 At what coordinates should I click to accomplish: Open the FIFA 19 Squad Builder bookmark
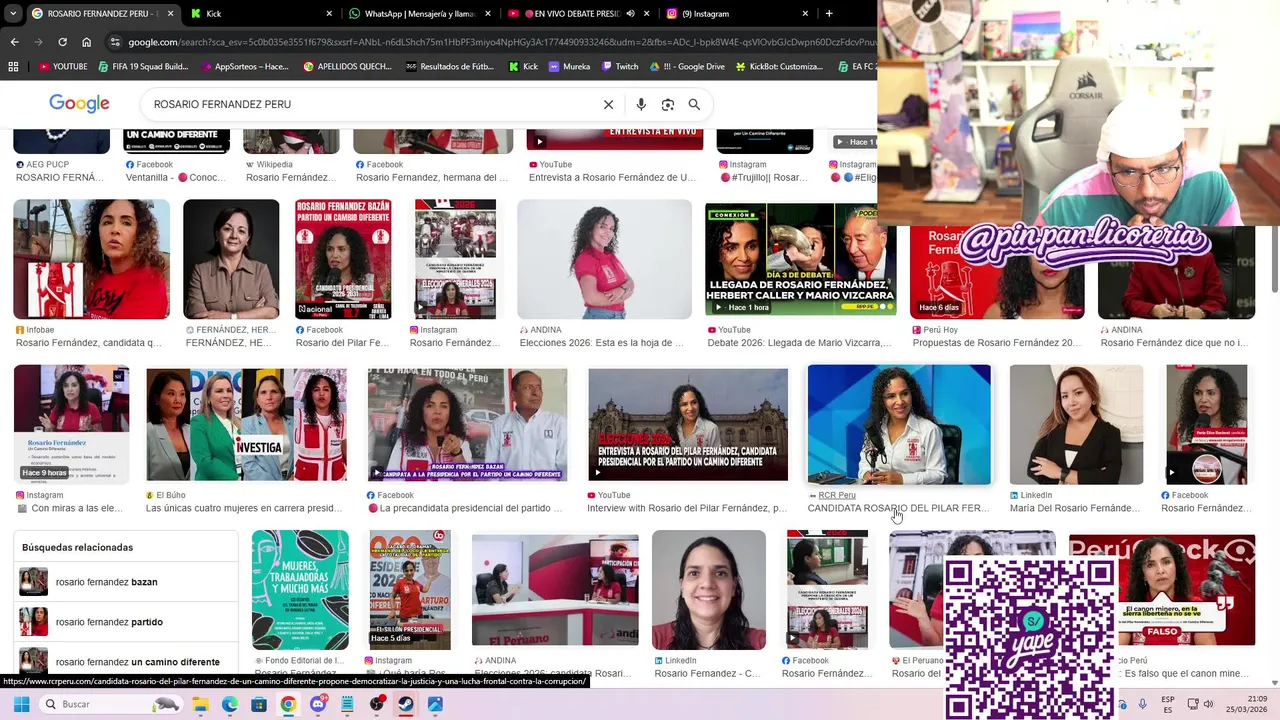pos(143,67)
